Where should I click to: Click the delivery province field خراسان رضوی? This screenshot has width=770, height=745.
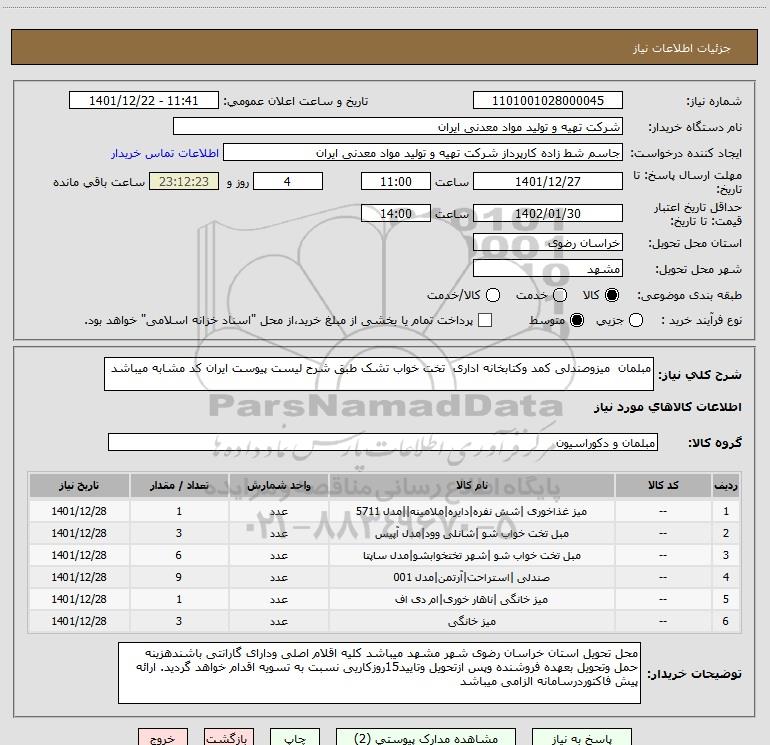pos(548,242)
